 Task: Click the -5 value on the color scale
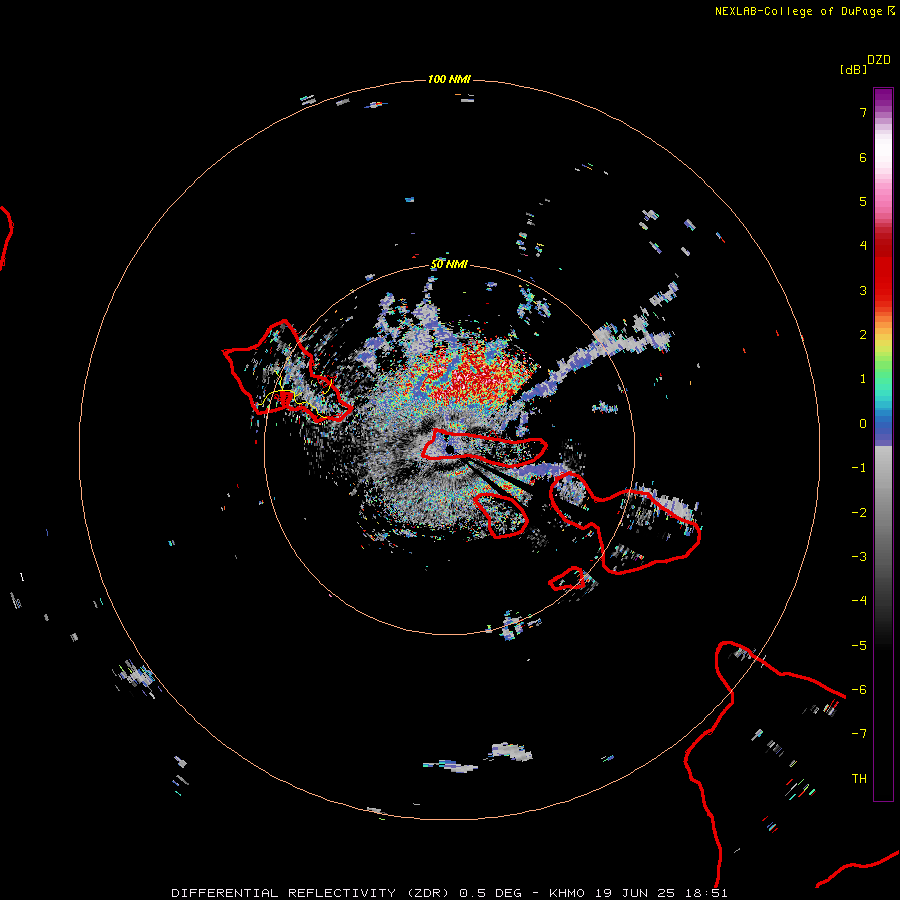click(859, 646)
